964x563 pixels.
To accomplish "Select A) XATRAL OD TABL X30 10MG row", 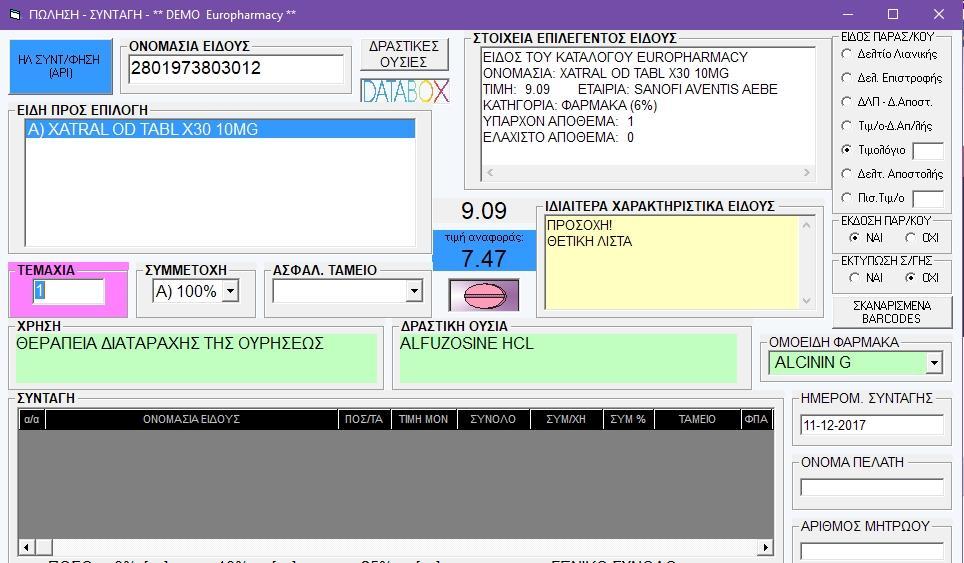I will [x=220, y=129].
